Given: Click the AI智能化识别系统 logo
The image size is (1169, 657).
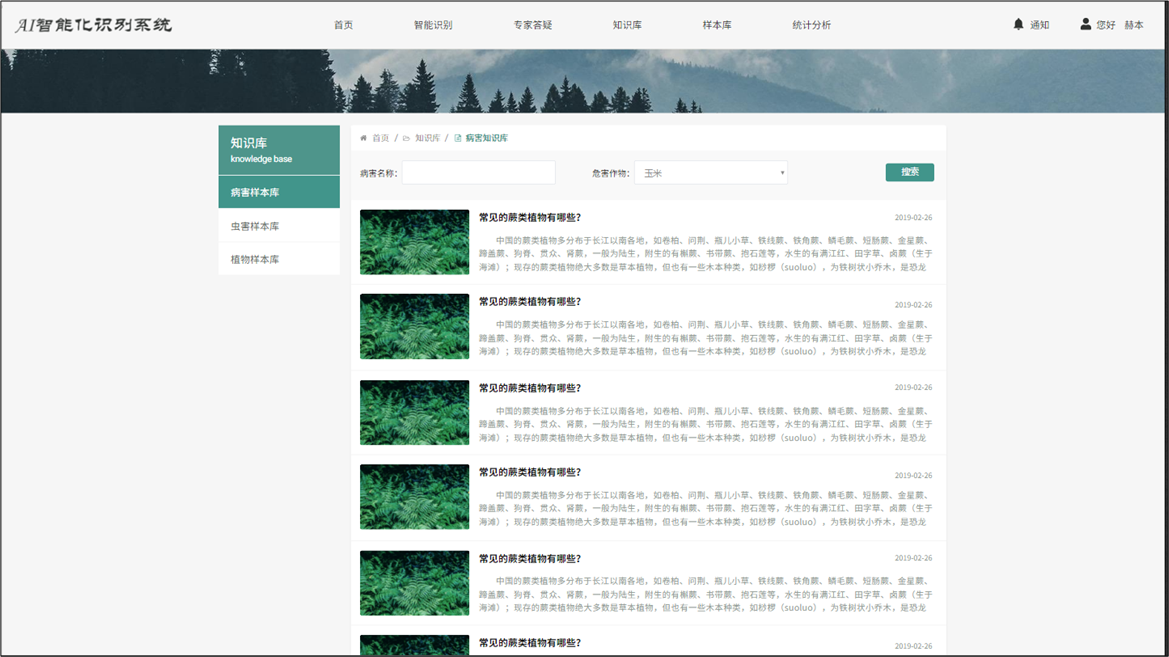Looking at the screenshot, I should tap(94, 25).
